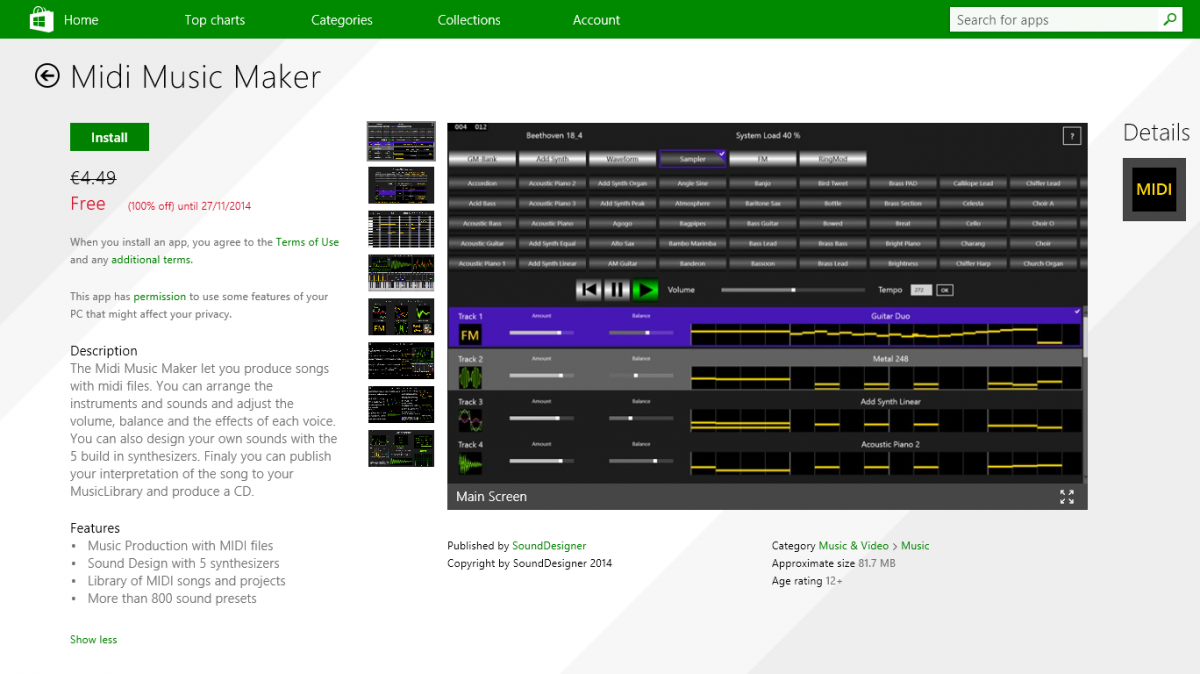Image resolution: width=1200 pixels, height=674 pixels.
Task: Open the Music & Video category link
Action: (x=853, y=546)
